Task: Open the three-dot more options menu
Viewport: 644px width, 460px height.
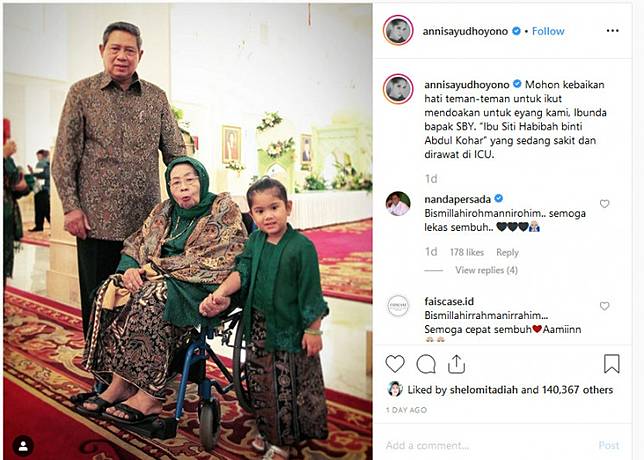Action: [x=612, y=31]
